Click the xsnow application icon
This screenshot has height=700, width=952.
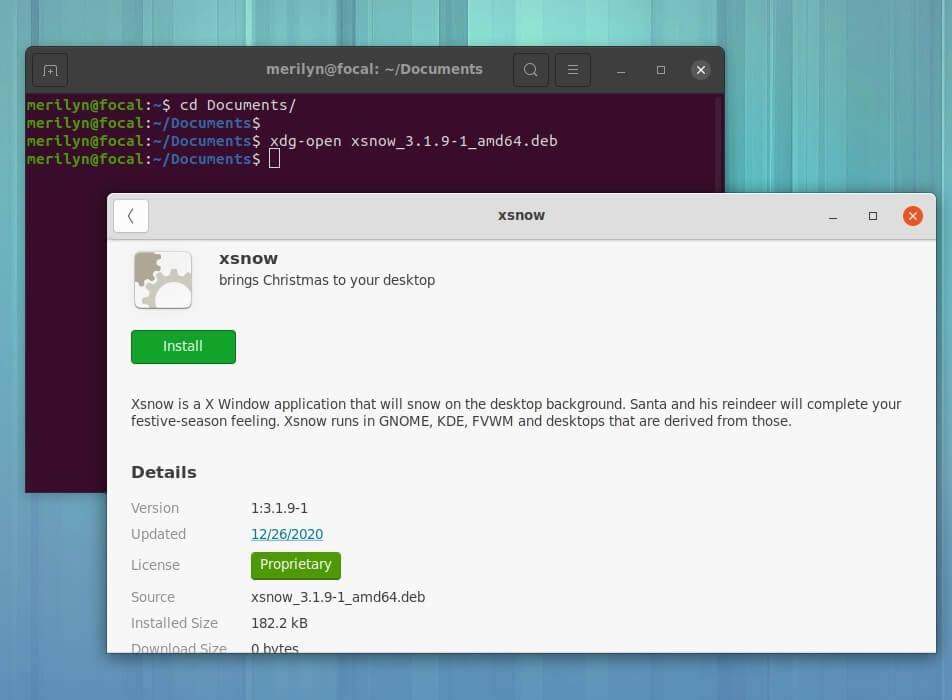[x=162, y=280]
